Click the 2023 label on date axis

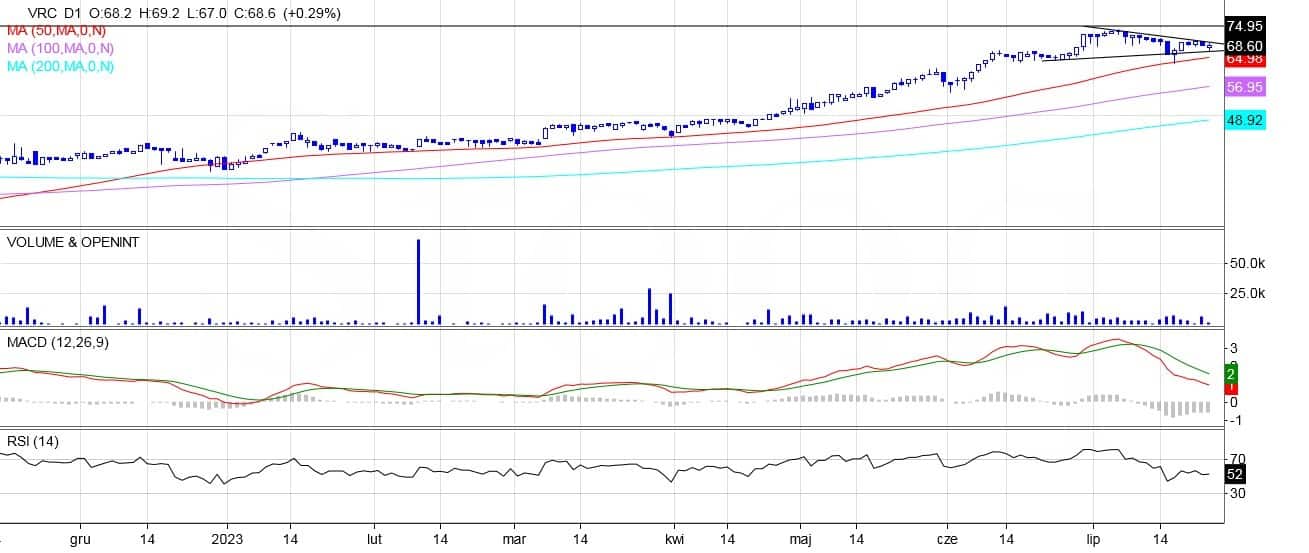click(227, 538)
